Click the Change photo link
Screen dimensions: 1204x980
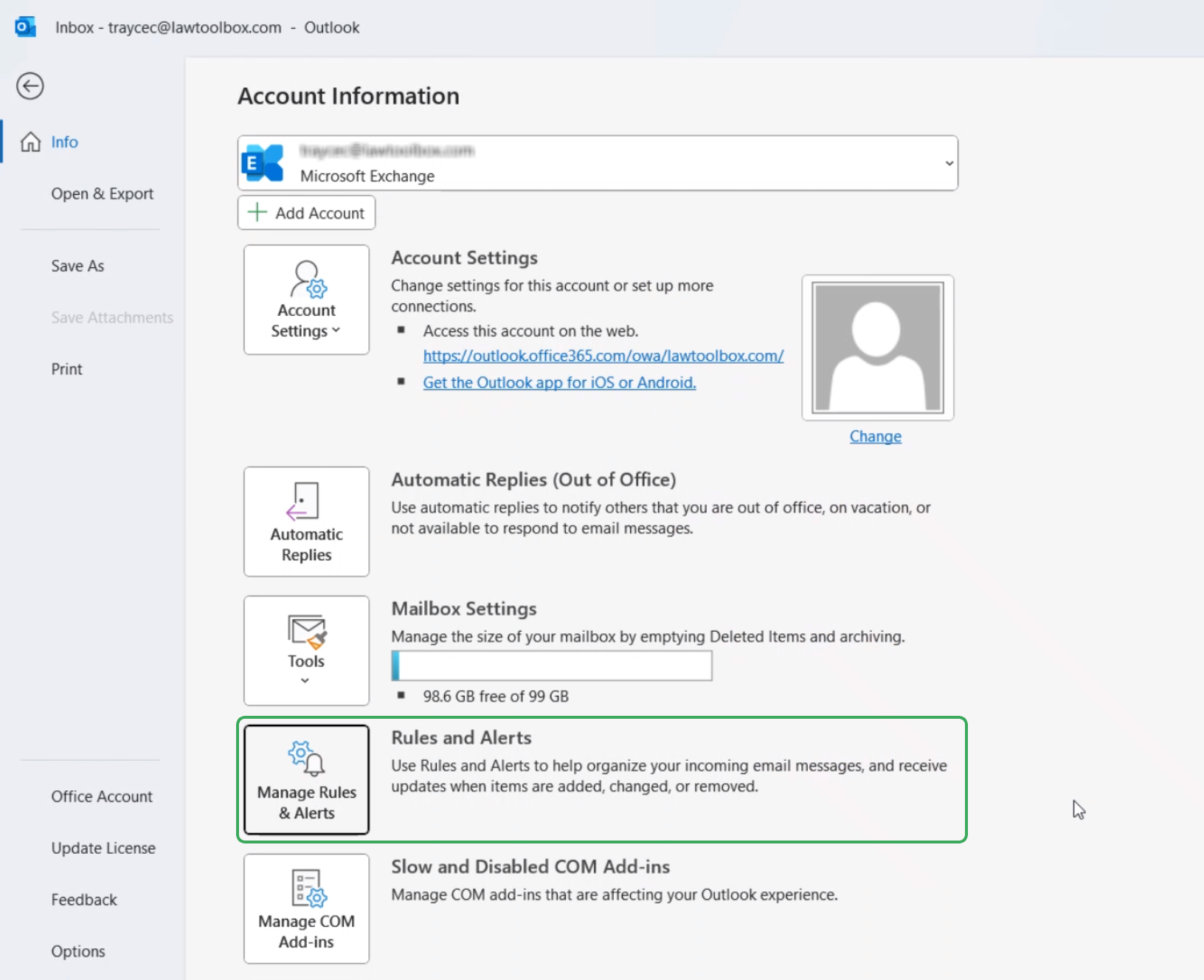tap(876, 436)
